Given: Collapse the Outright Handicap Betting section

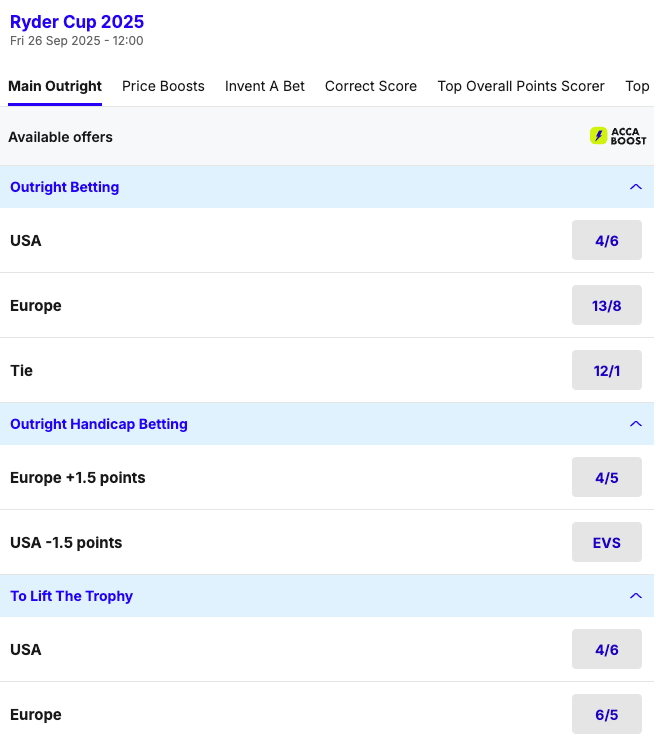Looking at the screenshot, I should pos(635,424).
